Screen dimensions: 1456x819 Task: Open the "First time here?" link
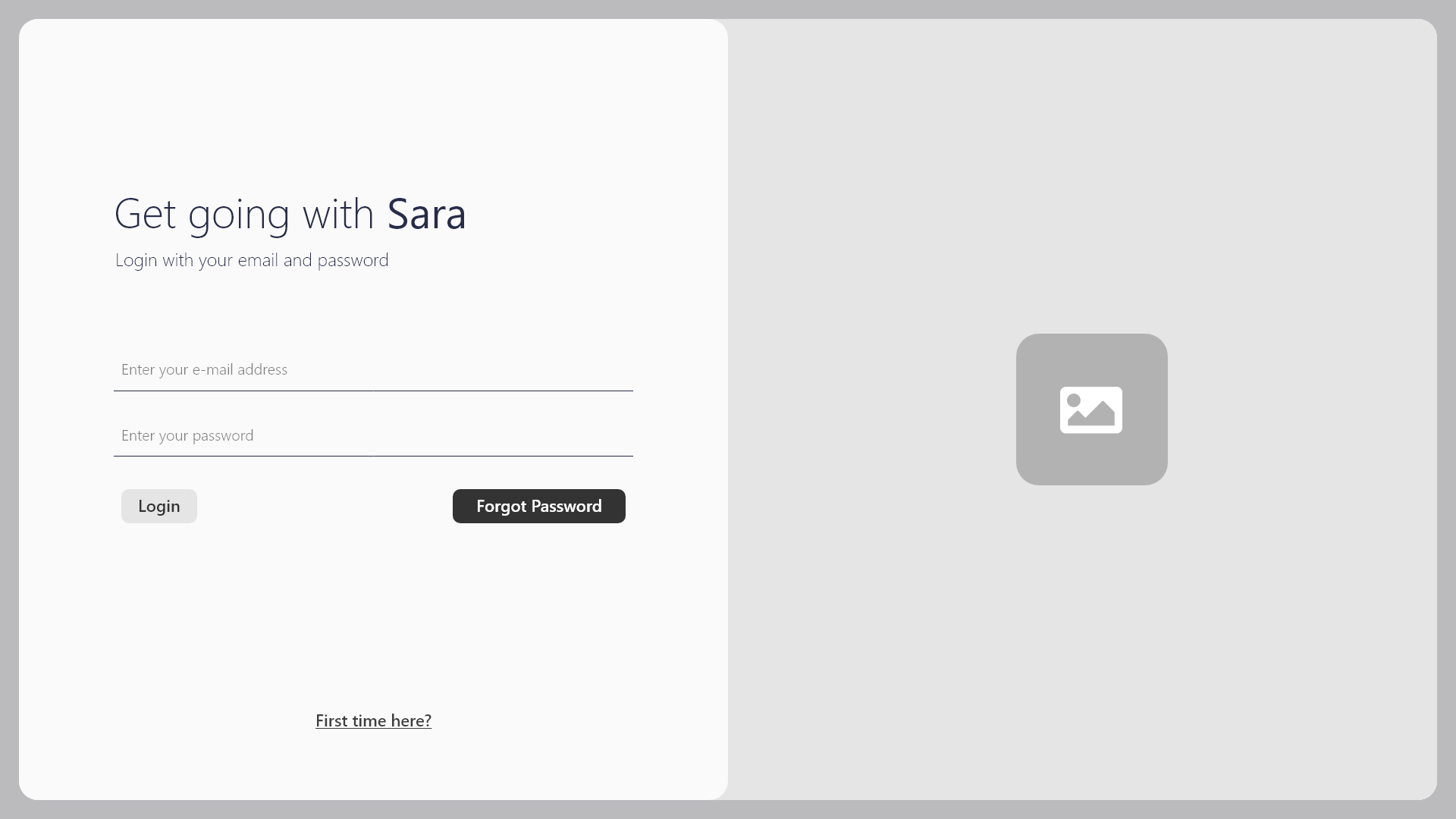pyautogui.click(x=373, y=721)
